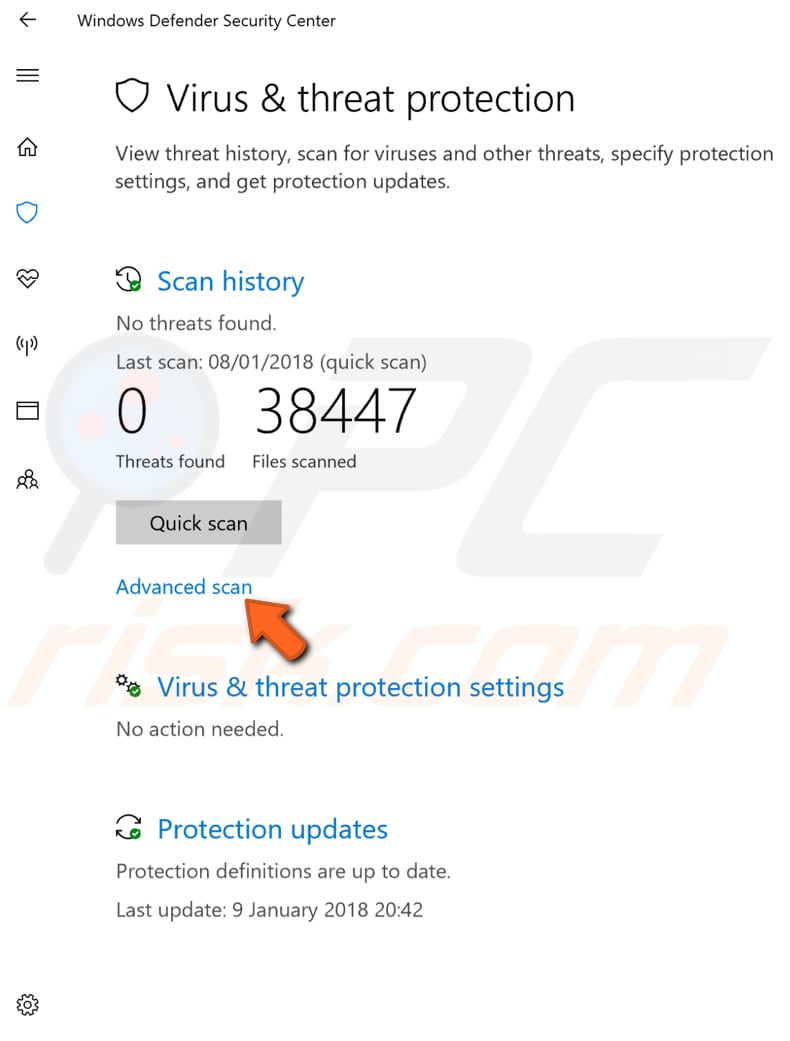Open Scan history
The height and width of the screenshot is (1041, 790).
coord(230,281)
